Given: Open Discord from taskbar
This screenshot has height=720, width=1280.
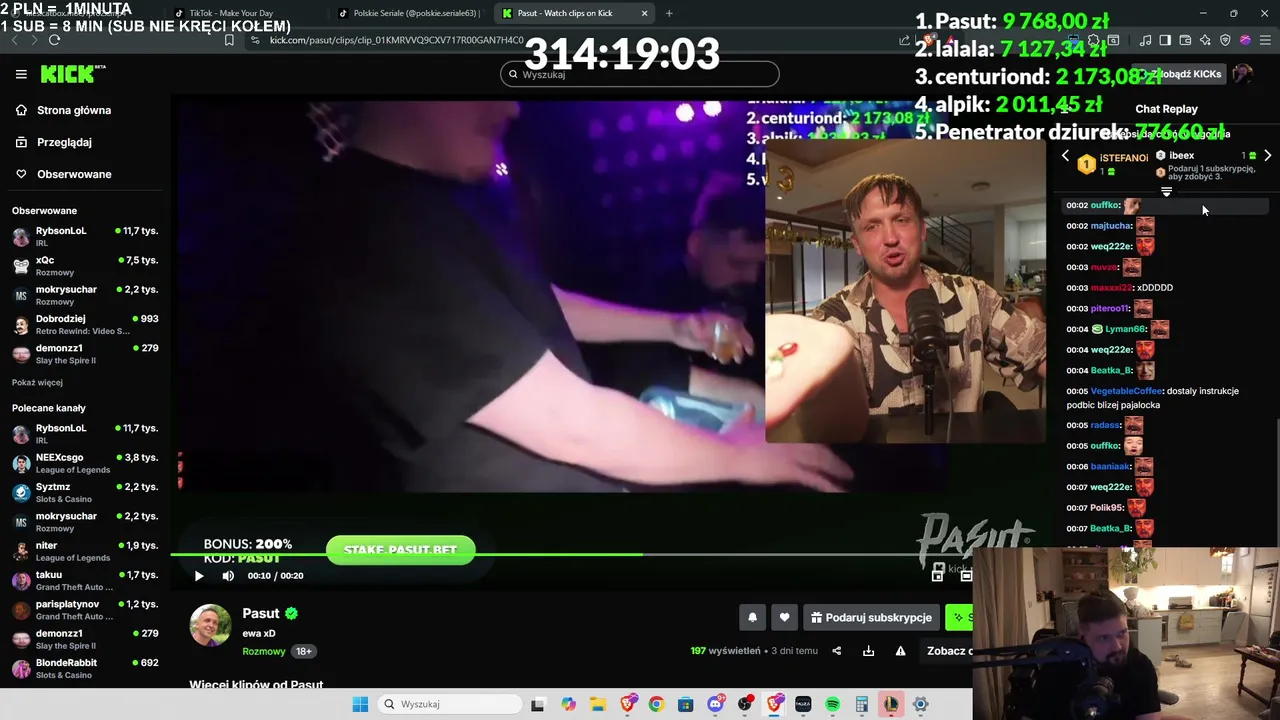Looking at the screenshot, I should [x=715, y=704].
